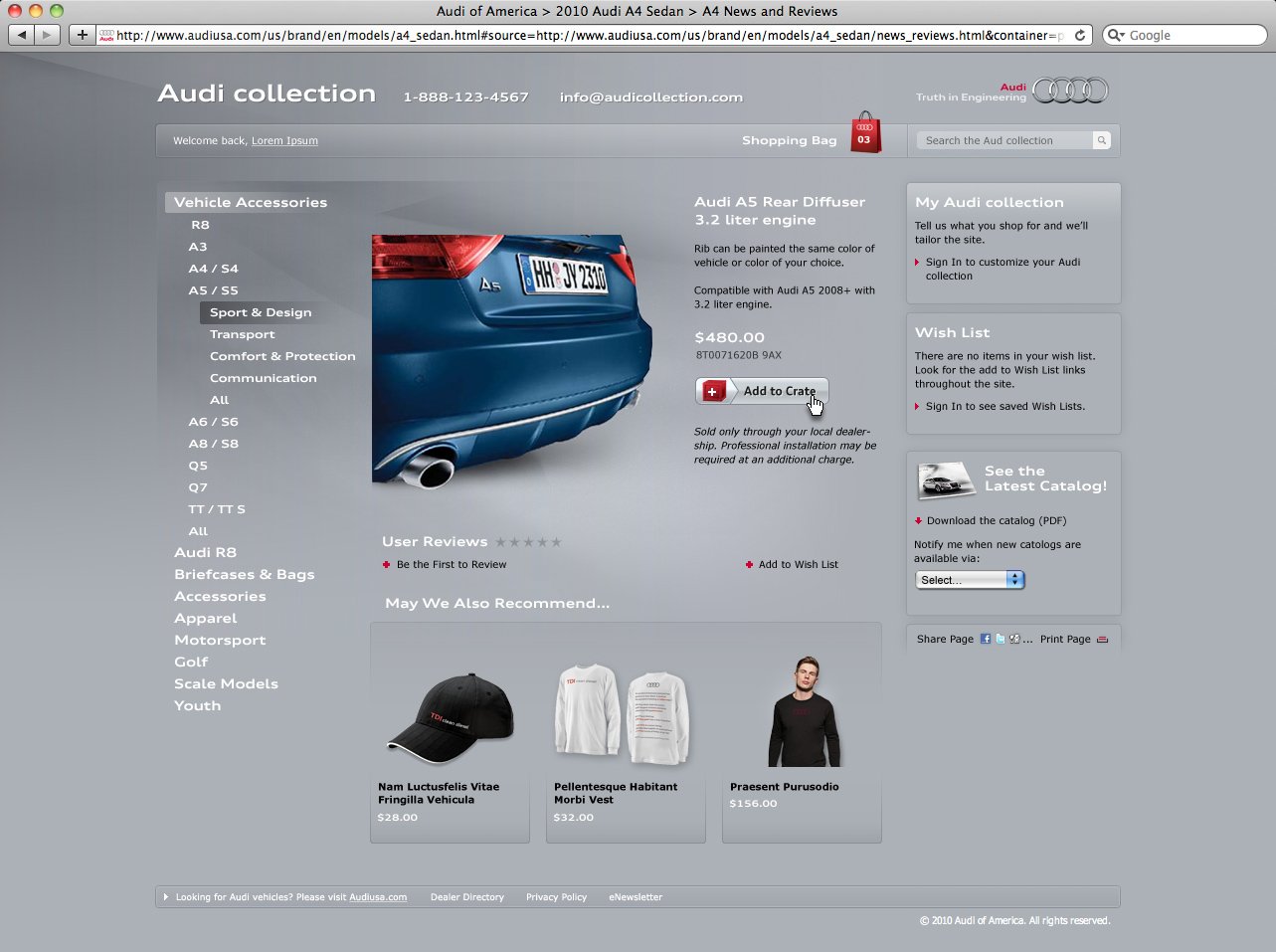Share page via Twitter icon
This screenshot has width=1276, height=952.
pyautogui.click(x=1000, y=639)
